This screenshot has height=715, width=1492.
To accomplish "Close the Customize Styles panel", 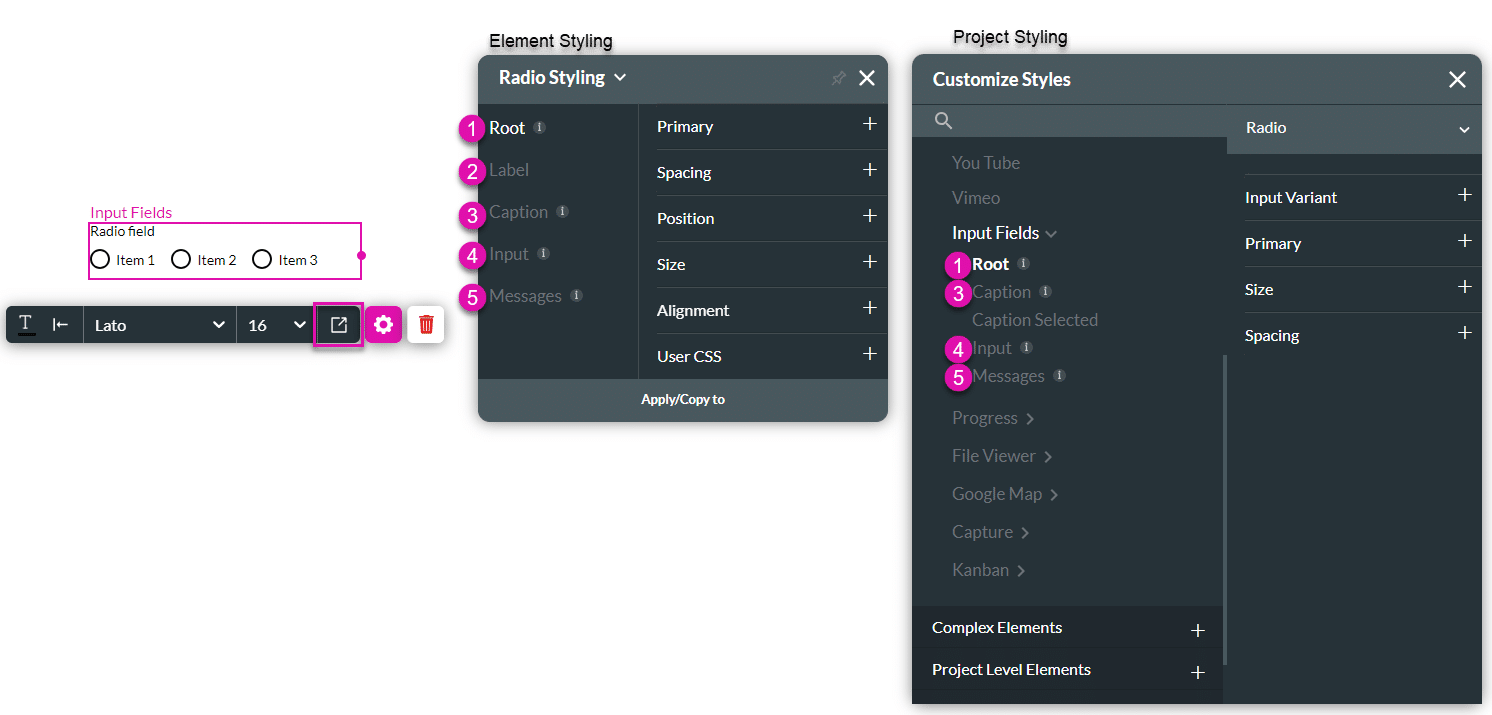I will point(1457,80).
